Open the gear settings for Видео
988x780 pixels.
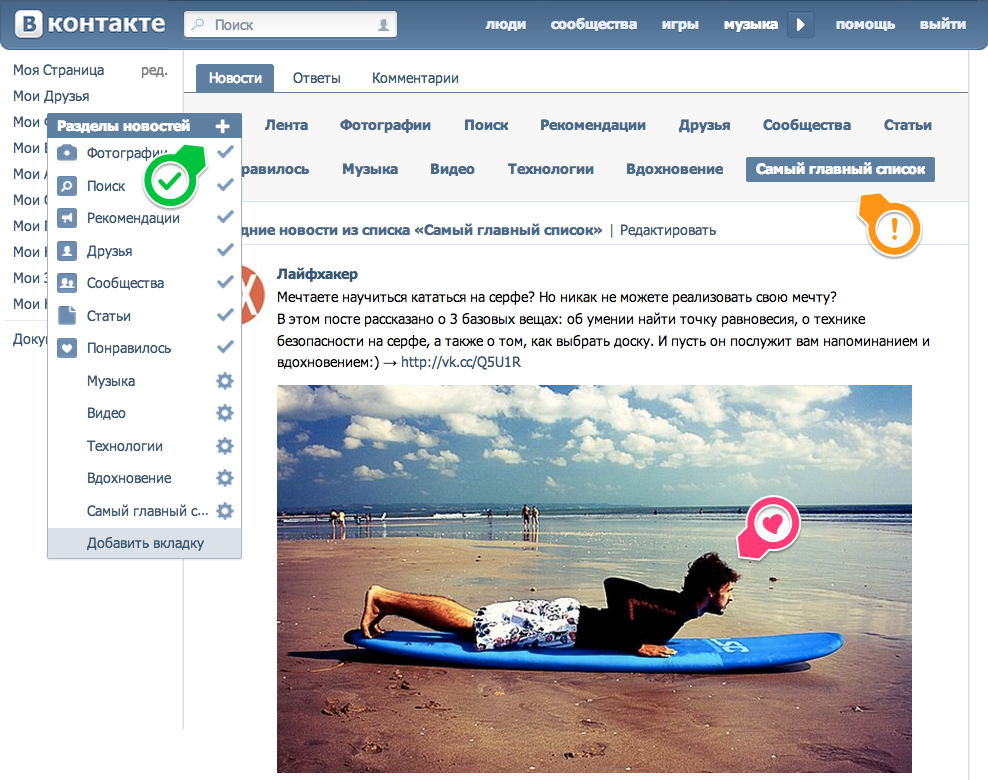tap(224, 413)
